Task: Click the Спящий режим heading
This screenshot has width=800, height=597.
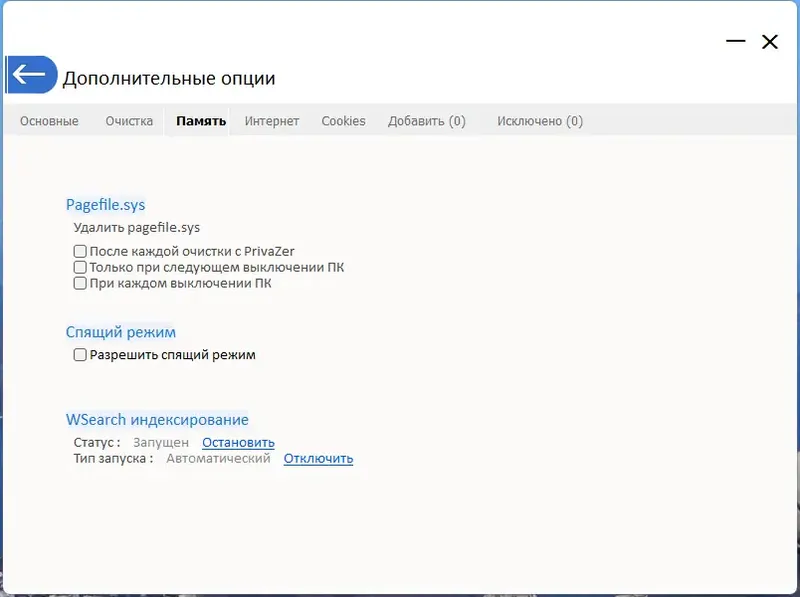Action: click(x=120, y=331)
